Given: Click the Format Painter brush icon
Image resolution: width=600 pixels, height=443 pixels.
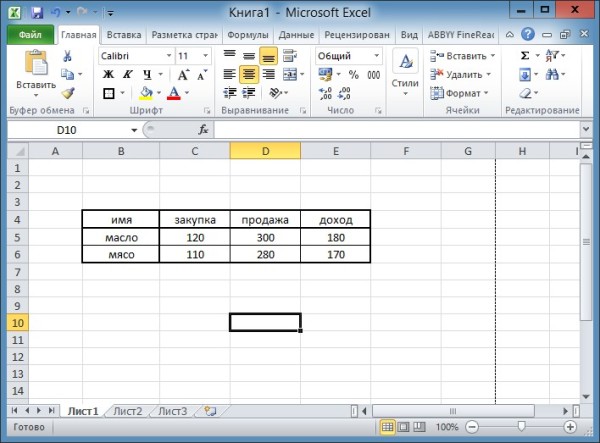Looking at the screenshot, I should pos(68,93).
